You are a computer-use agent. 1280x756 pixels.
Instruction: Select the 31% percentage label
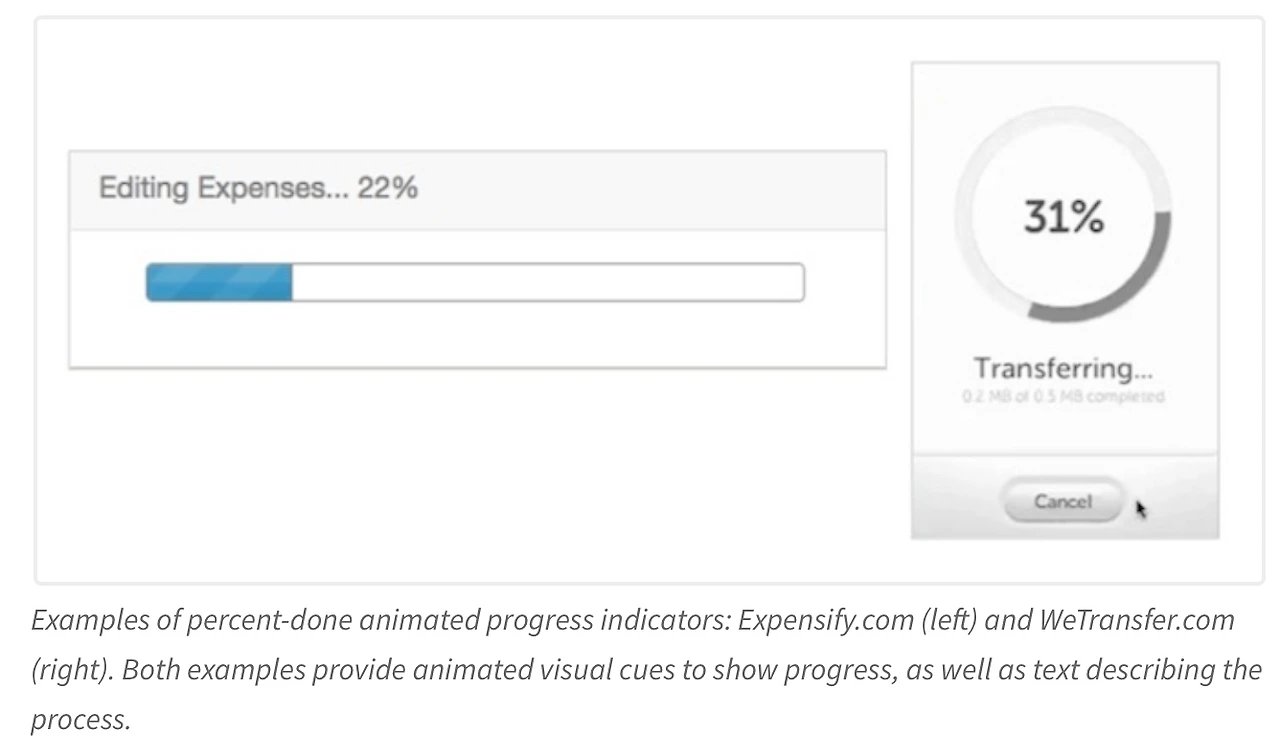(x=1063, y=217)
